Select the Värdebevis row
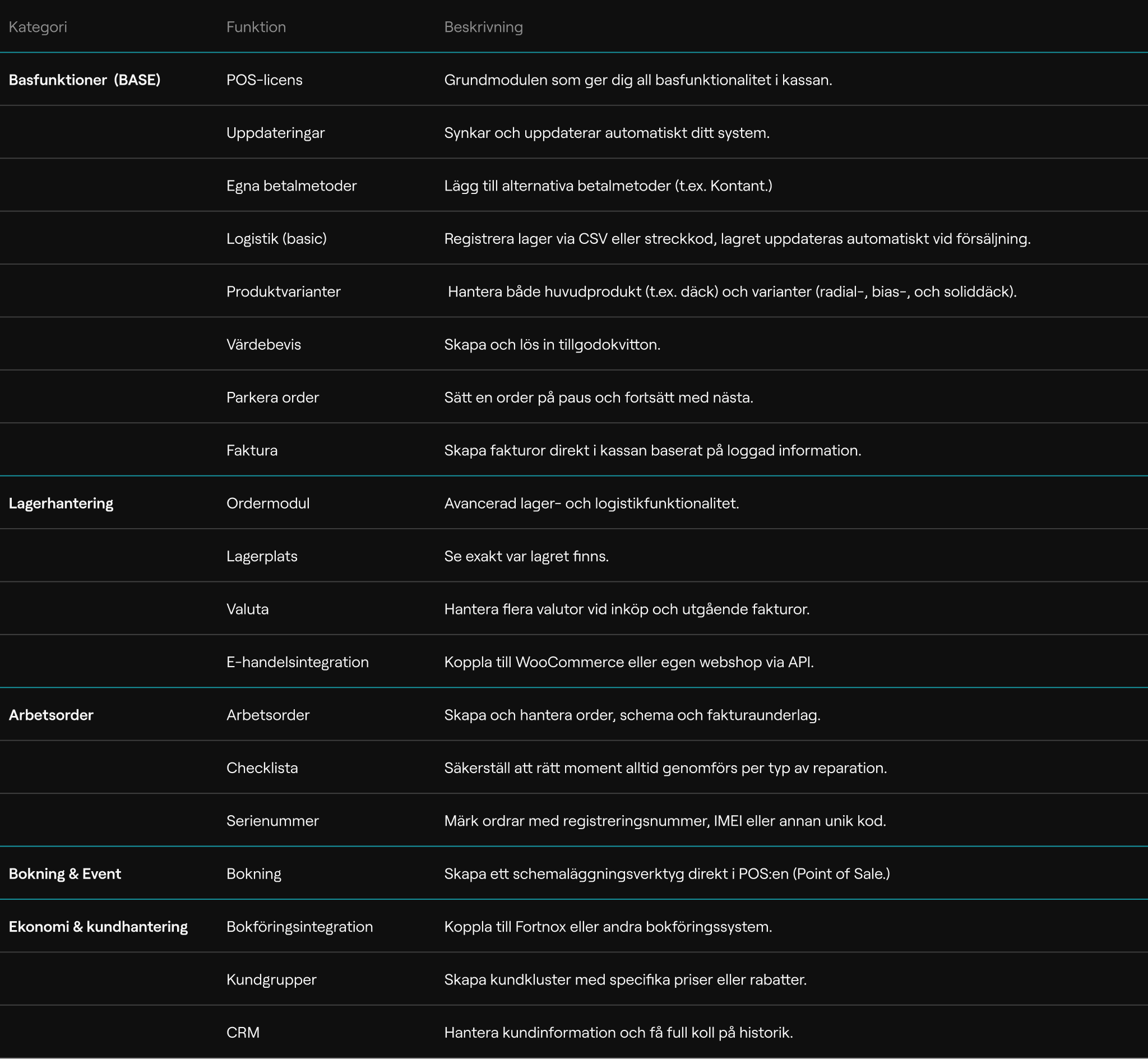This screenshot has width=1148, height=1059. (263, 344)
